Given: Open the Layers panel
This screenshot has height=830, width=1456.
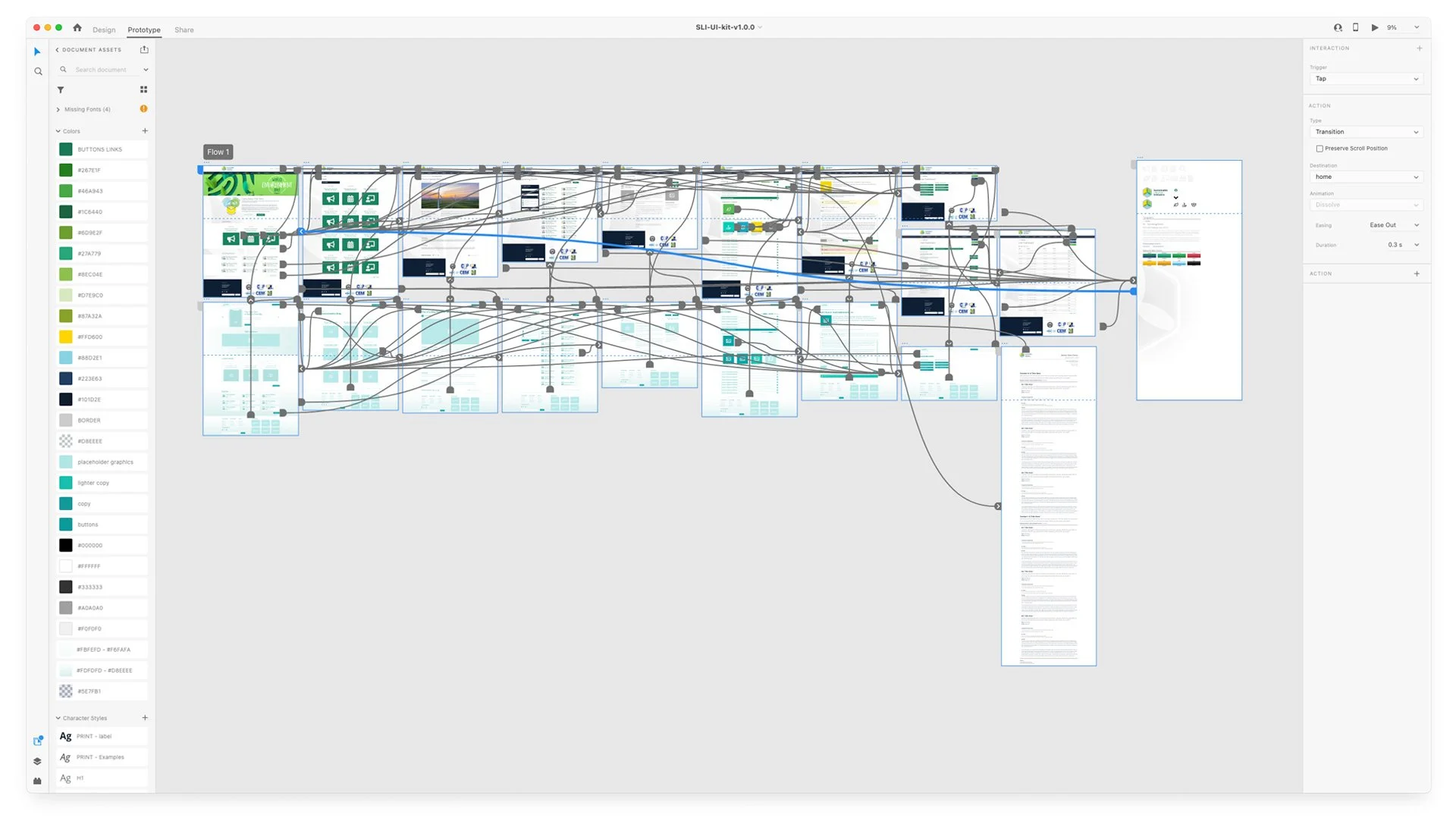Looking at the screenshot, I should click(x=37, y=761).
